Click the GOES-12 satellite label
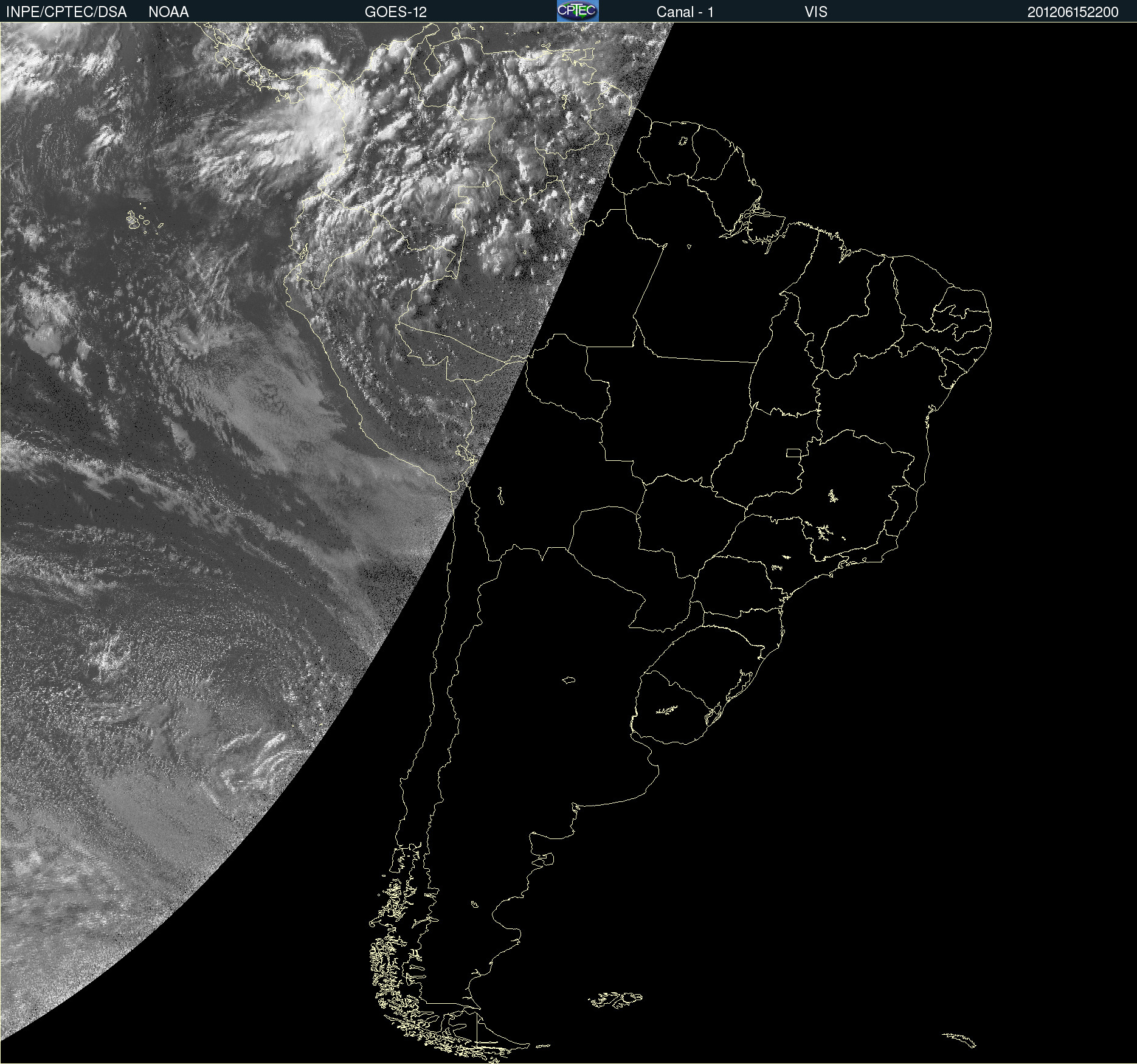This screenshot has height=1064, width=1137. click(x=396, y=12)
